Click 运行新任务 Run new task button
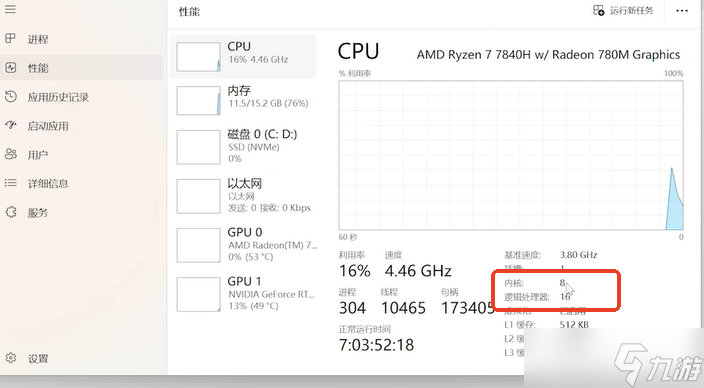 [x=624, y=10]
